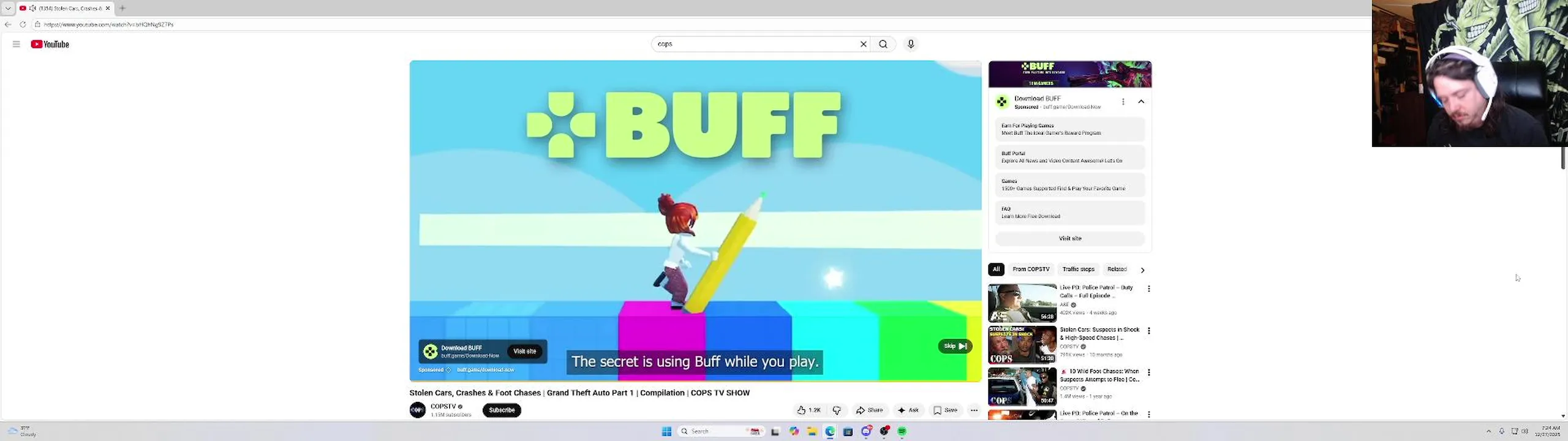This screenshot has height=441, width=1568.
Task: Open Live PD Police Patrol Duty Calls thumbnail
Action: point(1022,303)
